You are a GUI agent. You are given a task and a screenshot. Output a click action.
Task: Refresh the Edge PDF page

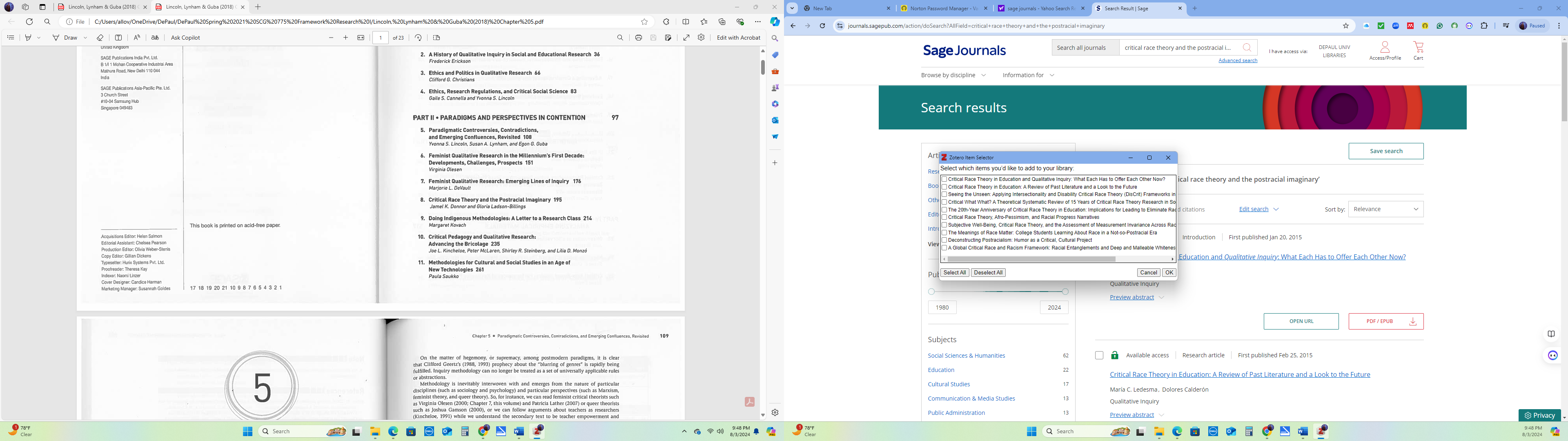click(29, 22)
